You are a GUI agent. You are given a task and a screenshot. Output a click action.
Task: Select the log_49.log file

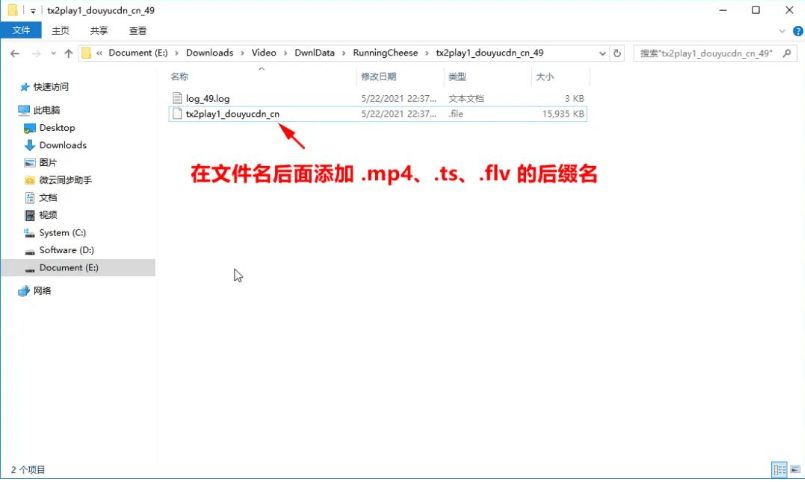click(208, 98)
